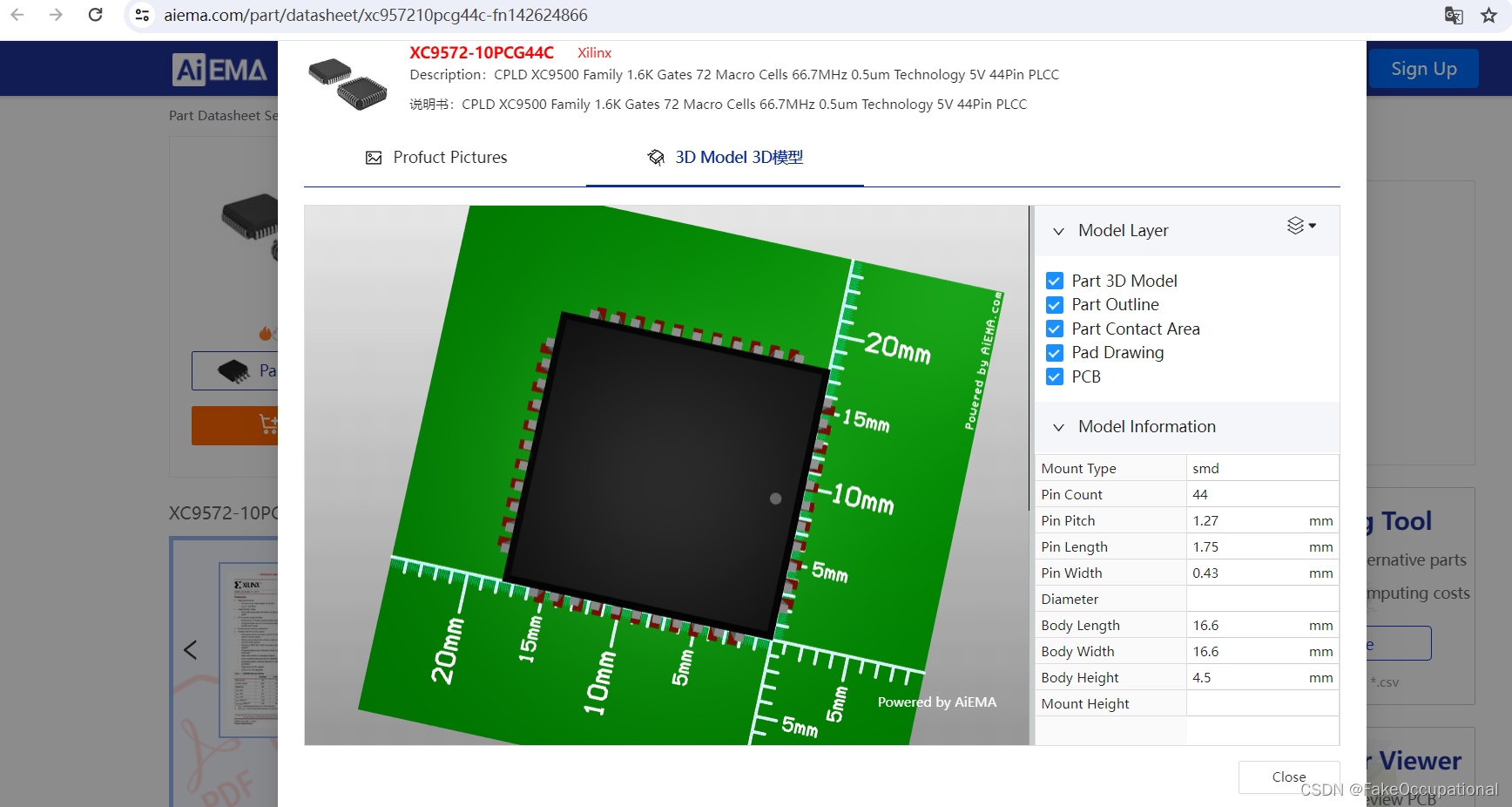This screenshot has height=807, width=1512.
Task: Click the Pin Count value 44
Action: click(1200, 495)
